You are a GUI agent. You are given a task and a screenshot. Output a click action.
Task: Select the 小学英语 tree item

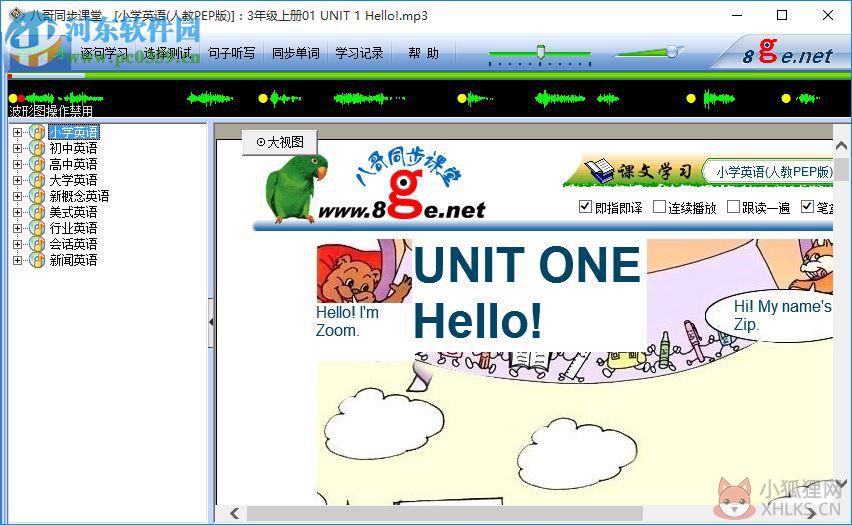[74, 132]
